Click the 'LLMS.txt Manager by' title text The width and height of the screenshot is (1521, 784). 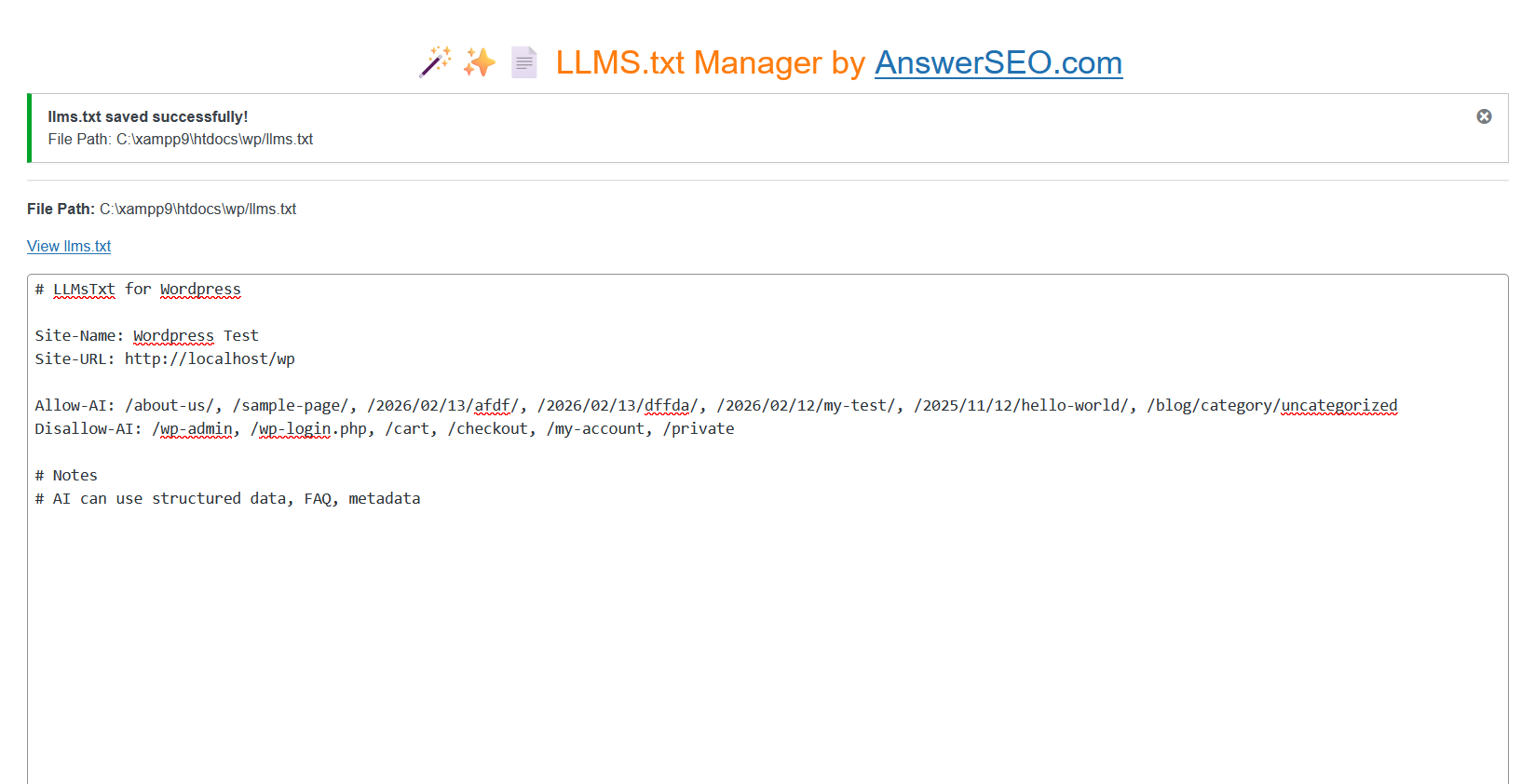point(711,62)
